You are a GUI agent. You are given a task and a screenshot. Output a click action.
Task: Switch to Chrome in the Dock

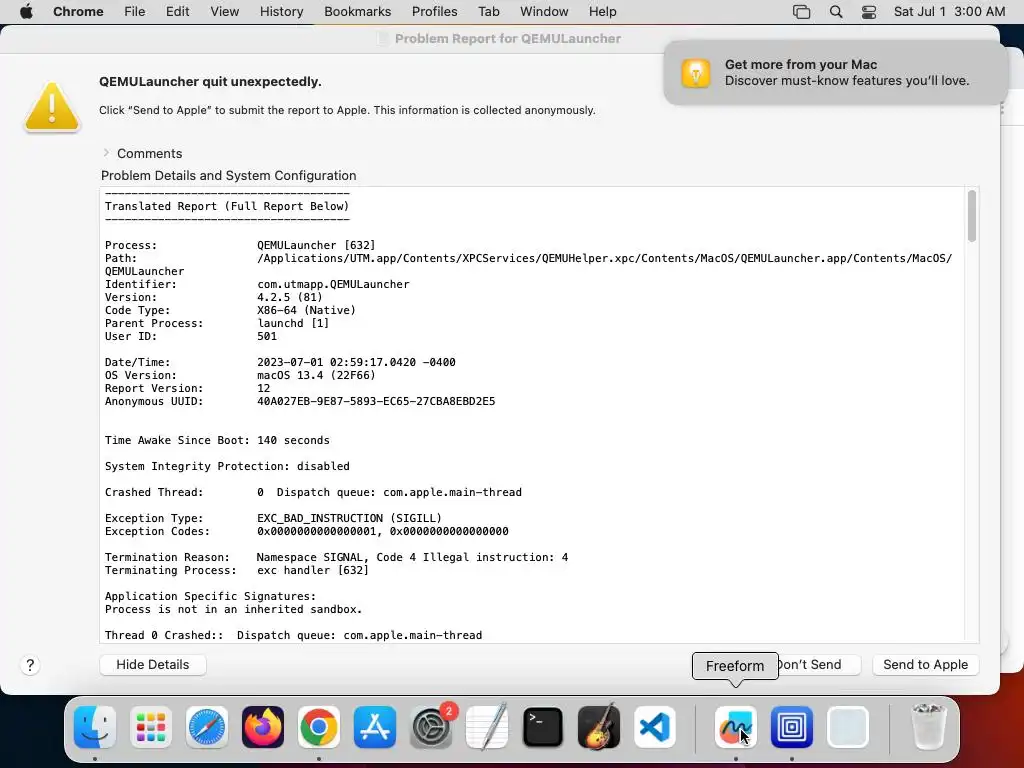point(319,727)
